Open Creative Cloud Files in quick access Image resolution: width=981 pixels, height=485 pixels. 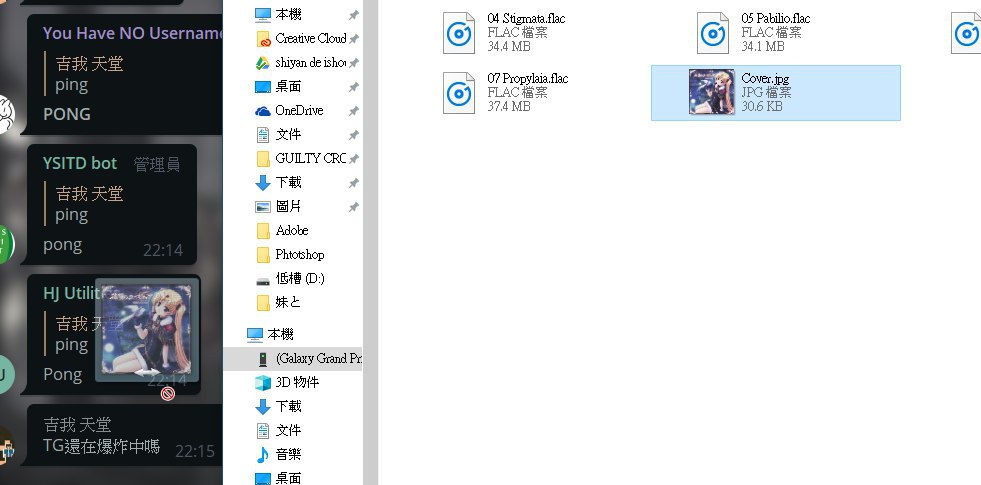click(x=310, y=39)
